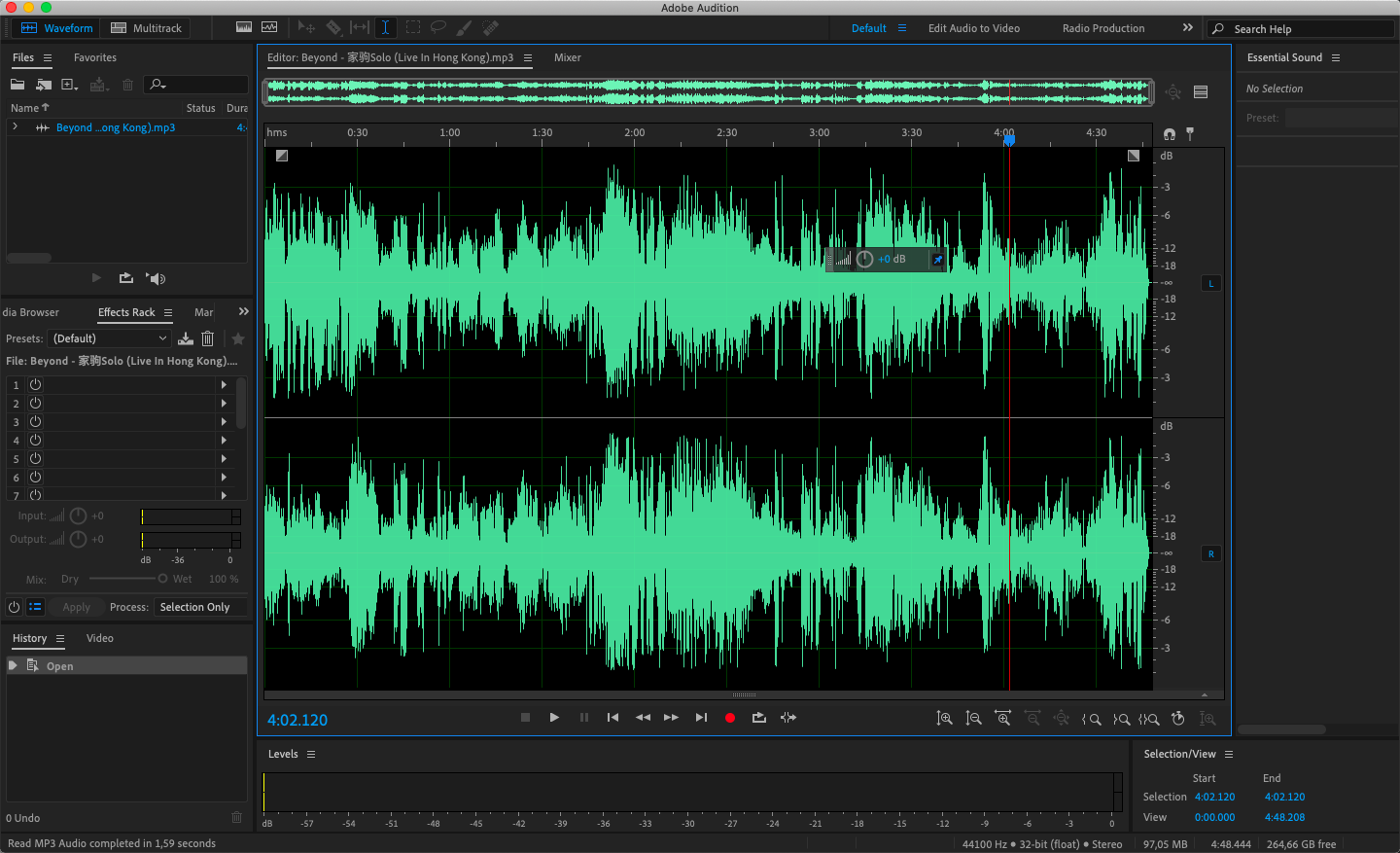Show the Spectral Frequency Display

coord(244,27)
